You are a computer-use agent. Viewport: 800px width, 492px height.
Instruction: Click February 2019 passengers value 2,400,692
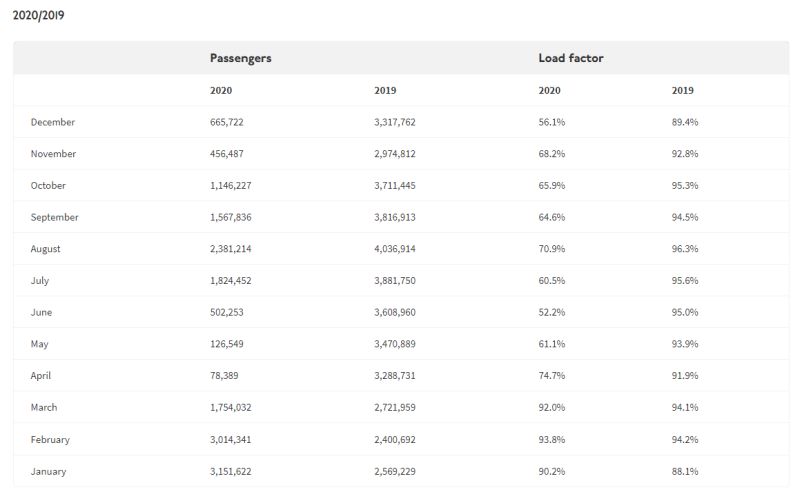(x=394, y=439)
